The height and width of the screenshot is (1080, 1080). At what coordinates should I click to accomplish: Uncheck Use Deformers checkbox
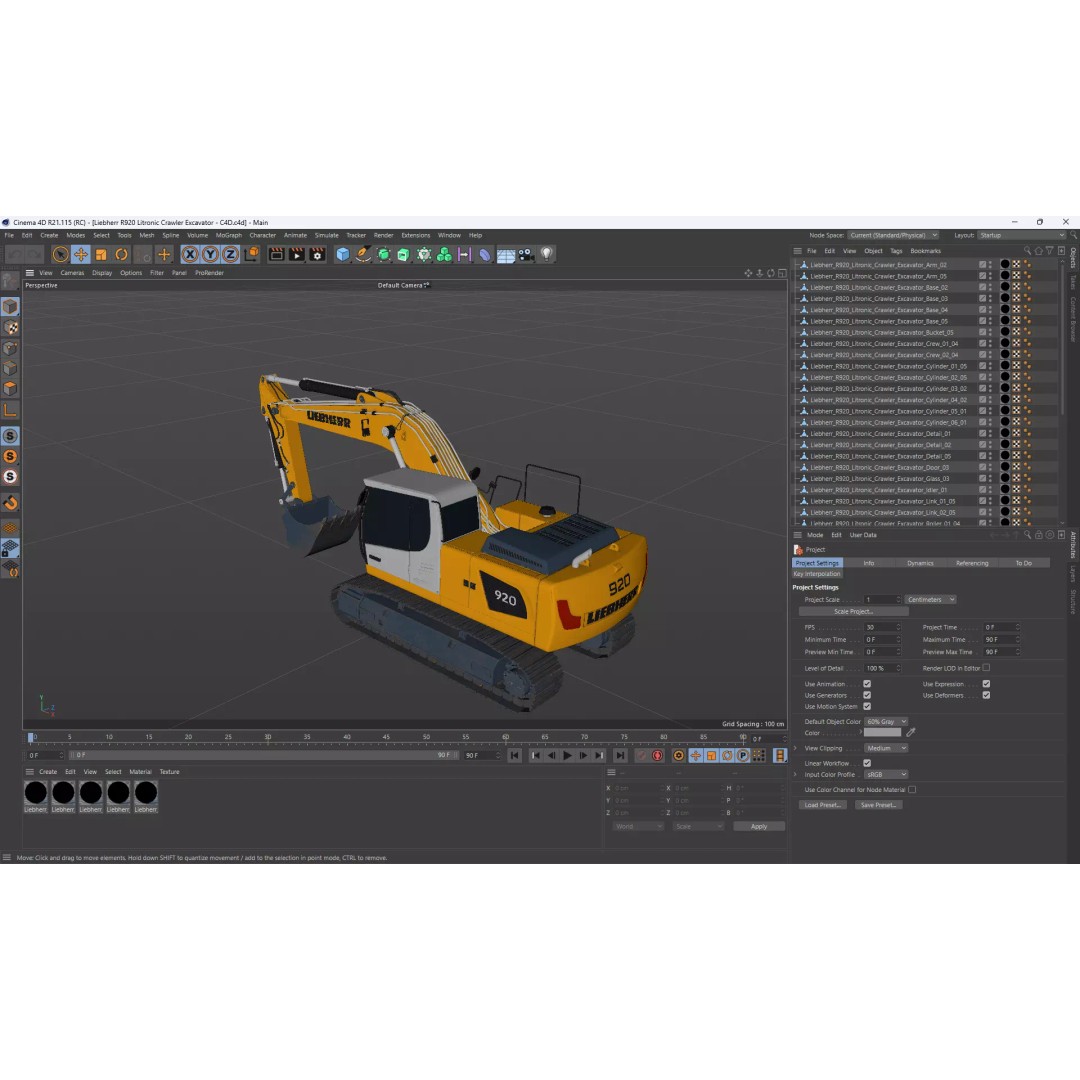986,695
